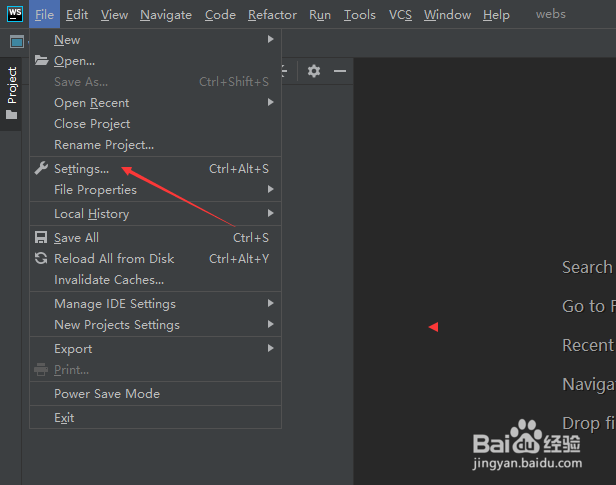The image size is (616, 485).
Task: Open the VCS menu
Action: (x=400, y=15)
